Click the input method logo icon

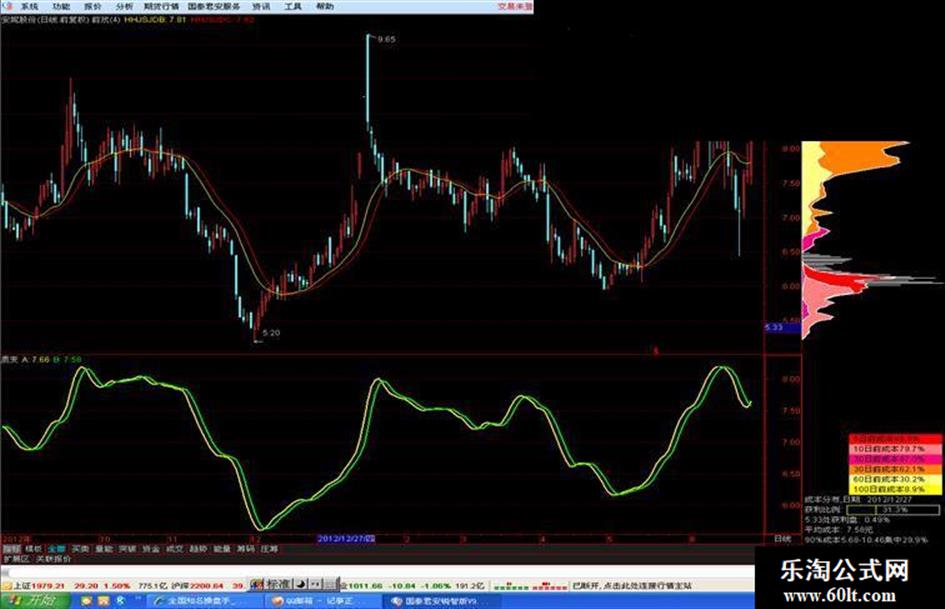coord(257,584)
